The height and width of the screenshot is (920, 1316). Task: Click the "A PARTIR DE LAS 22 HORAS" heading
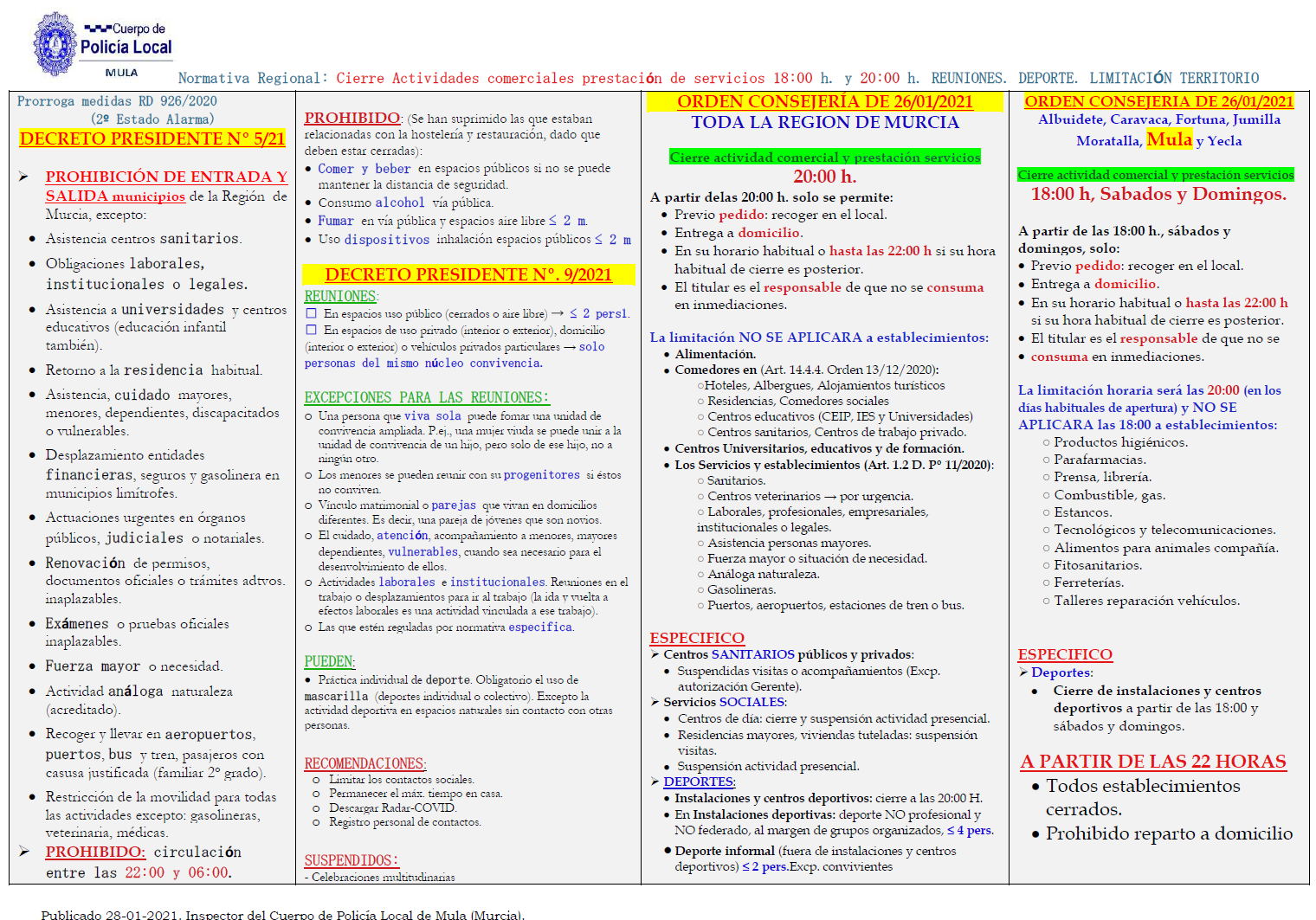[x=1152, y=762]
